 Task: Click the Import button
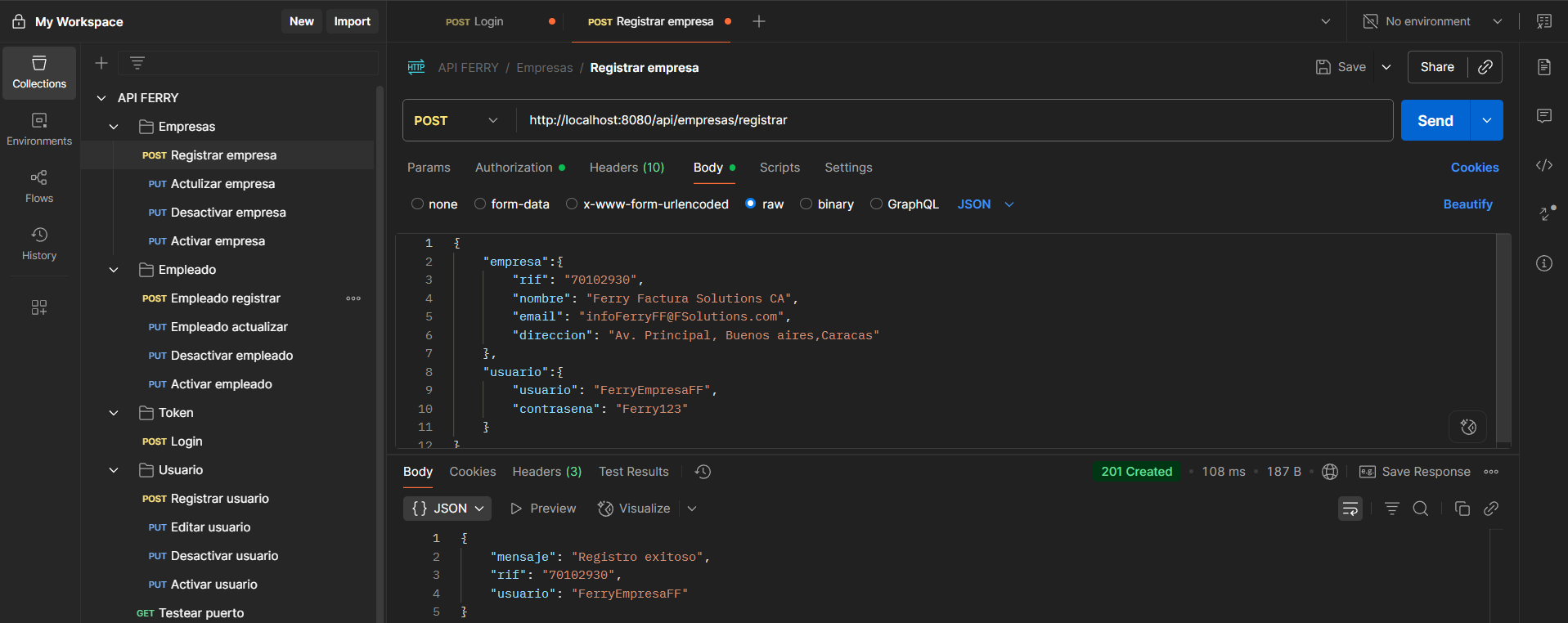[x=352, y=21]
